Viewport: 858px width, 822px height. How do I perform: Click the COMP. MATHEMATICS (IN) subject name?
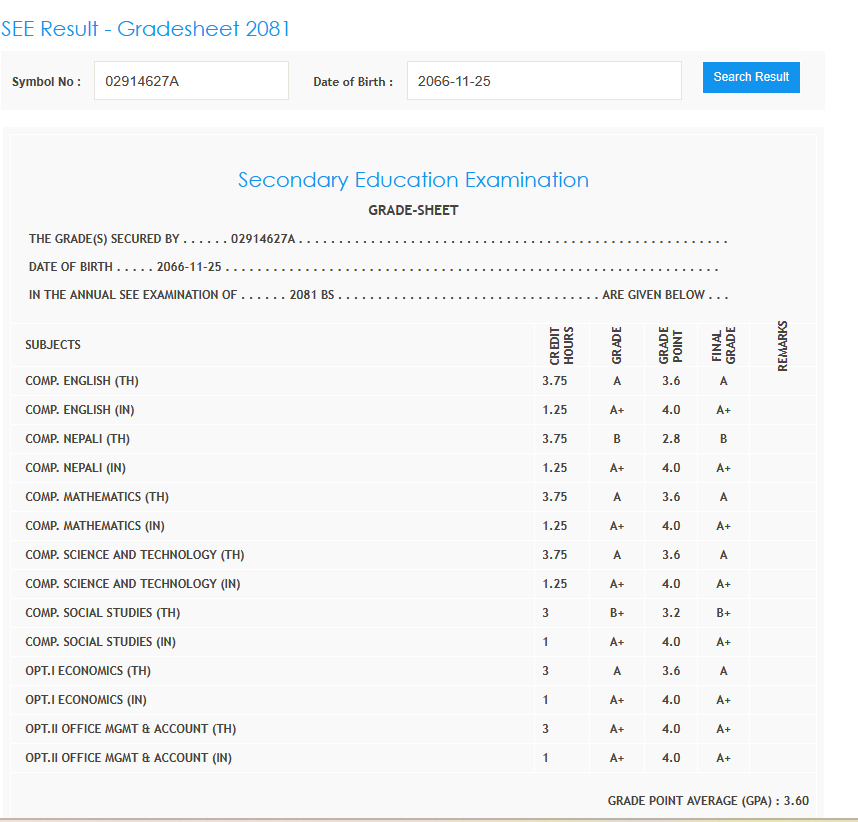[x=96, y=526]
